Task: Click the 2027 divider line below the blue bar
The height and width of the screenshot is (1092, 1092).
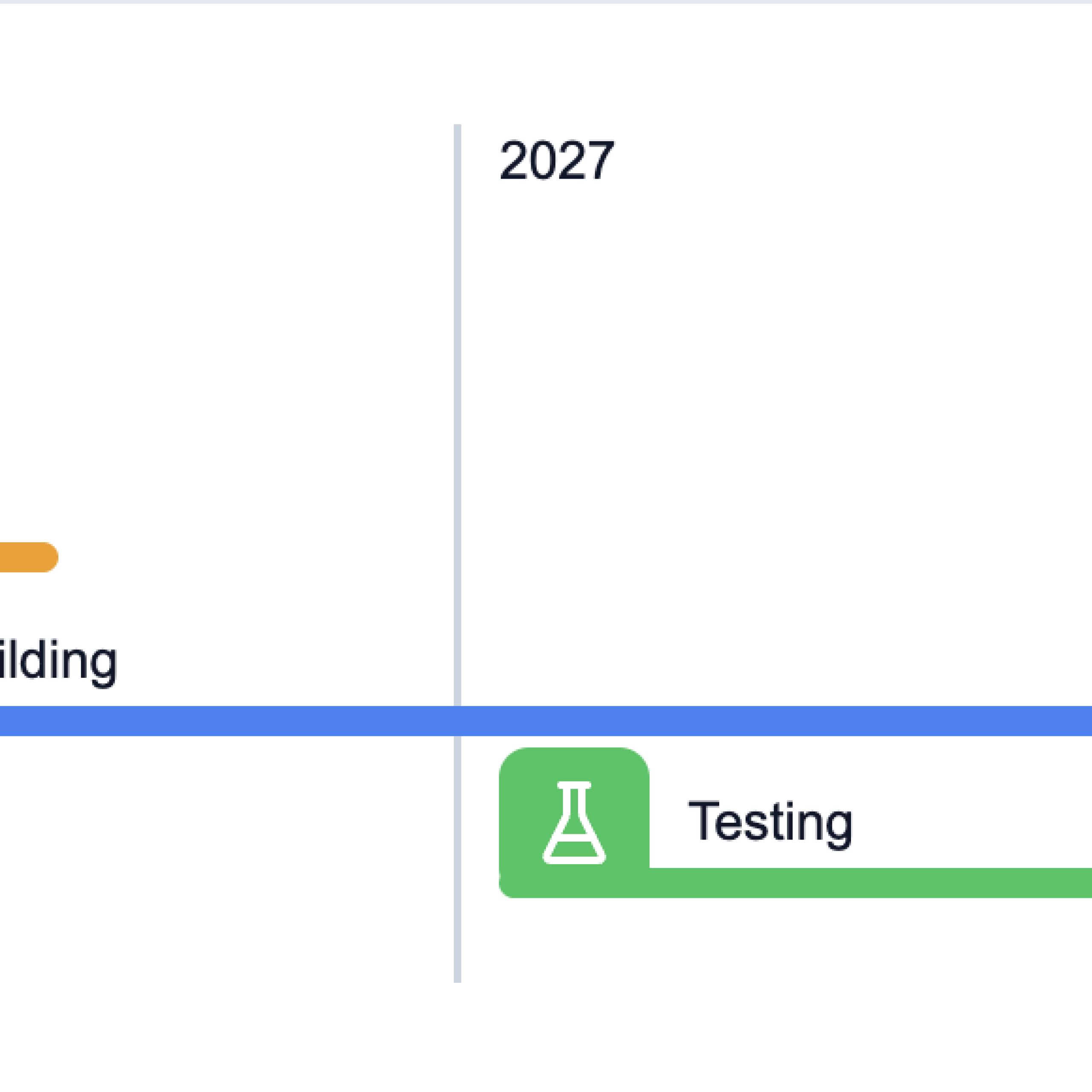Action: click(457, 859)
